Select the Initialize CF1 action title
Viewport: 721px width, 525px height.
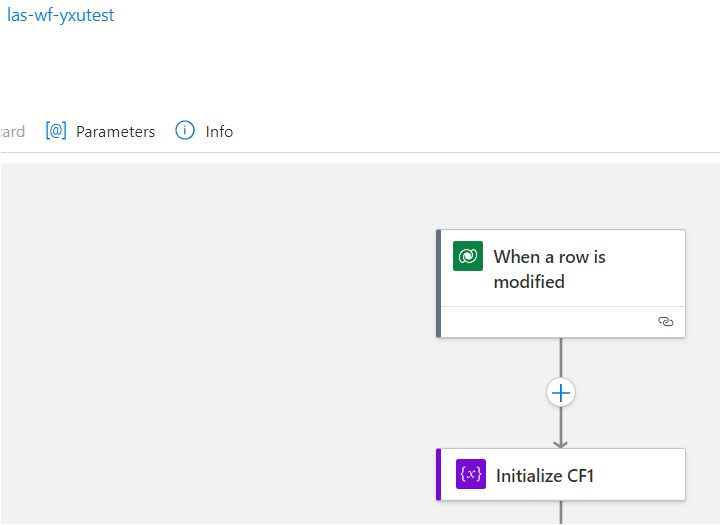(x=545, y=476)
